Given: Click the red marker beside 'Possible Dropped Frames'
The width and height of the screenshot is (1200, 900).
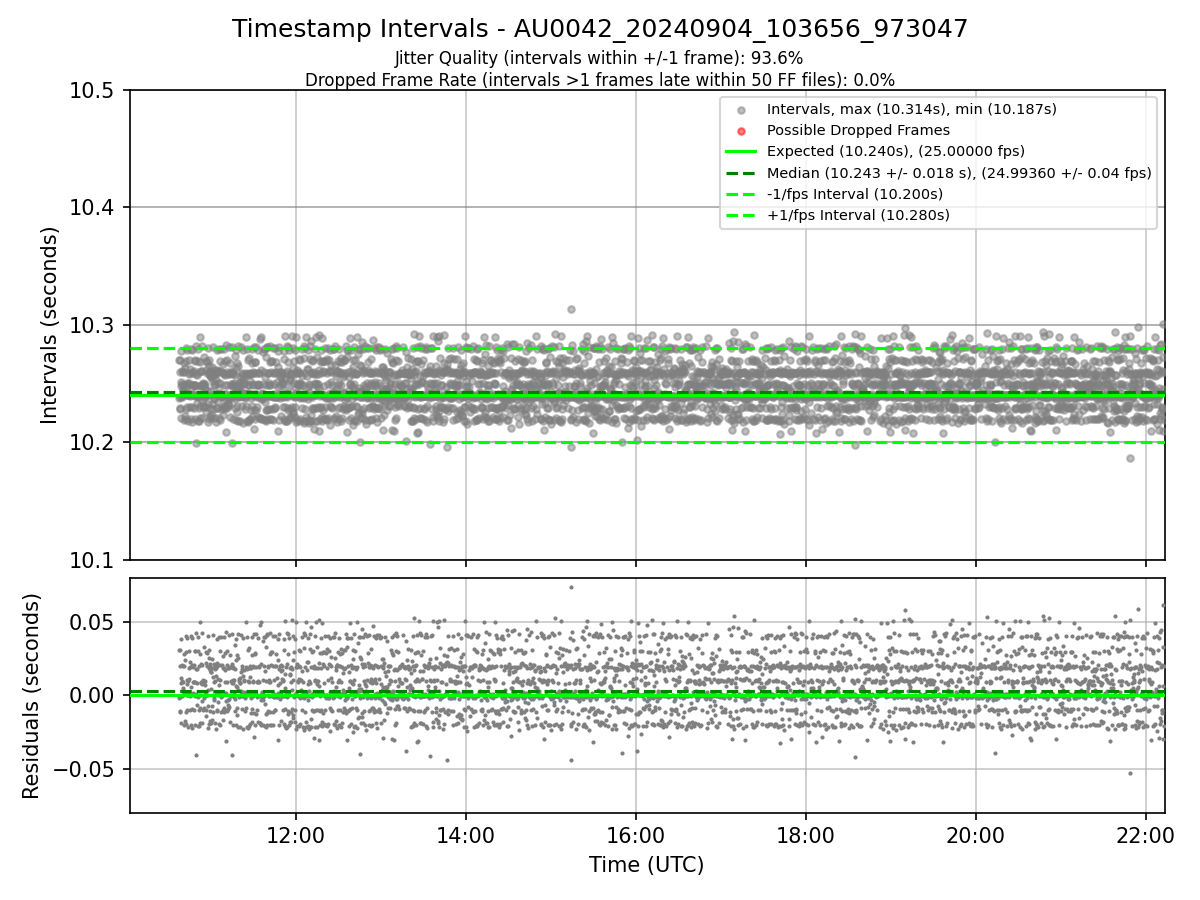Looking at the screenshot, I should click(741, 131).
